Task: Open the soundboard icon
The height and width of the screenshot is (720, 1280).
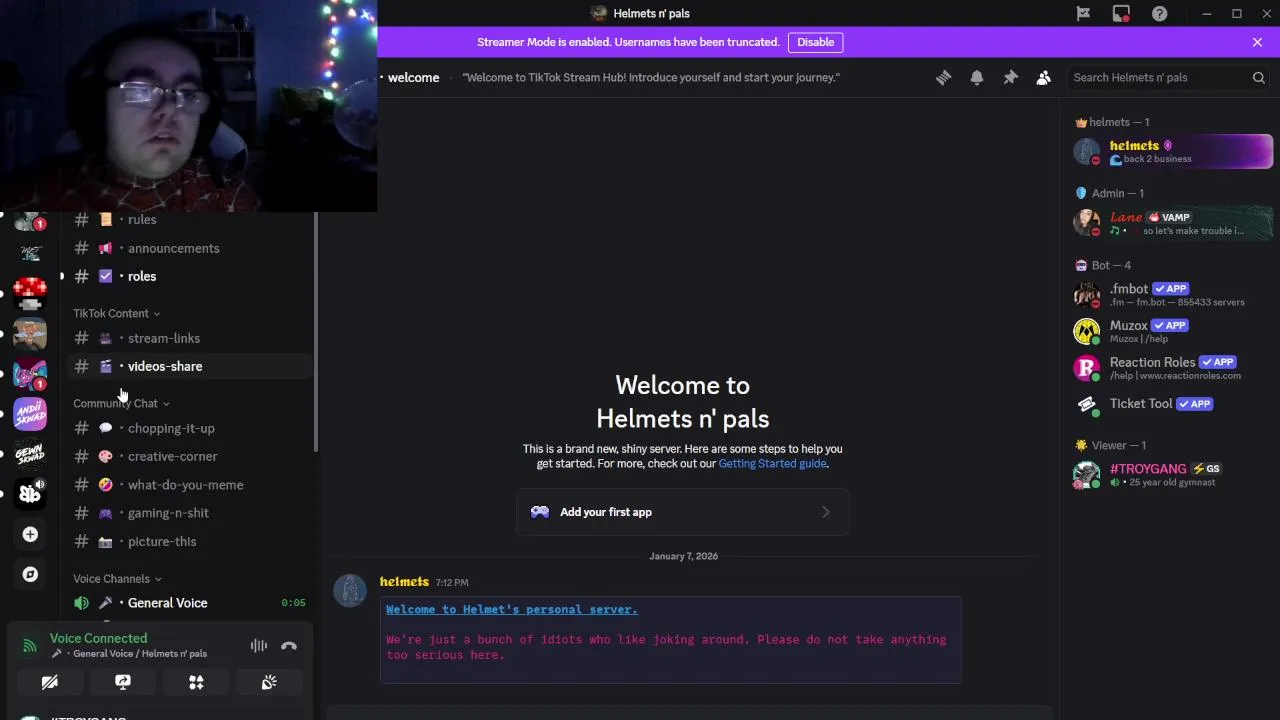Action: [x=269, y=682]
